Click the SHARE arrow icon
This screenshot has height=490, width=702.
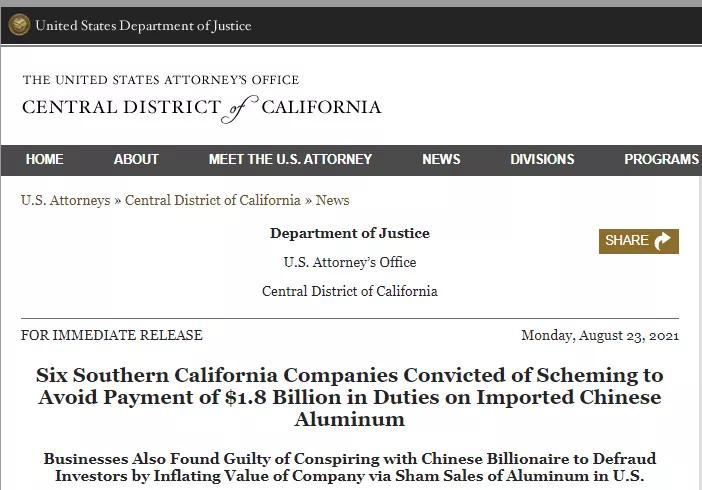point(662,241)
